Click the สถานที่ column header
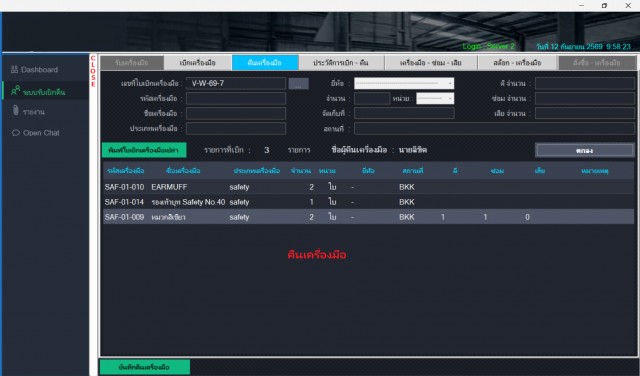This screenshot has height=376, width=640. 413,171
